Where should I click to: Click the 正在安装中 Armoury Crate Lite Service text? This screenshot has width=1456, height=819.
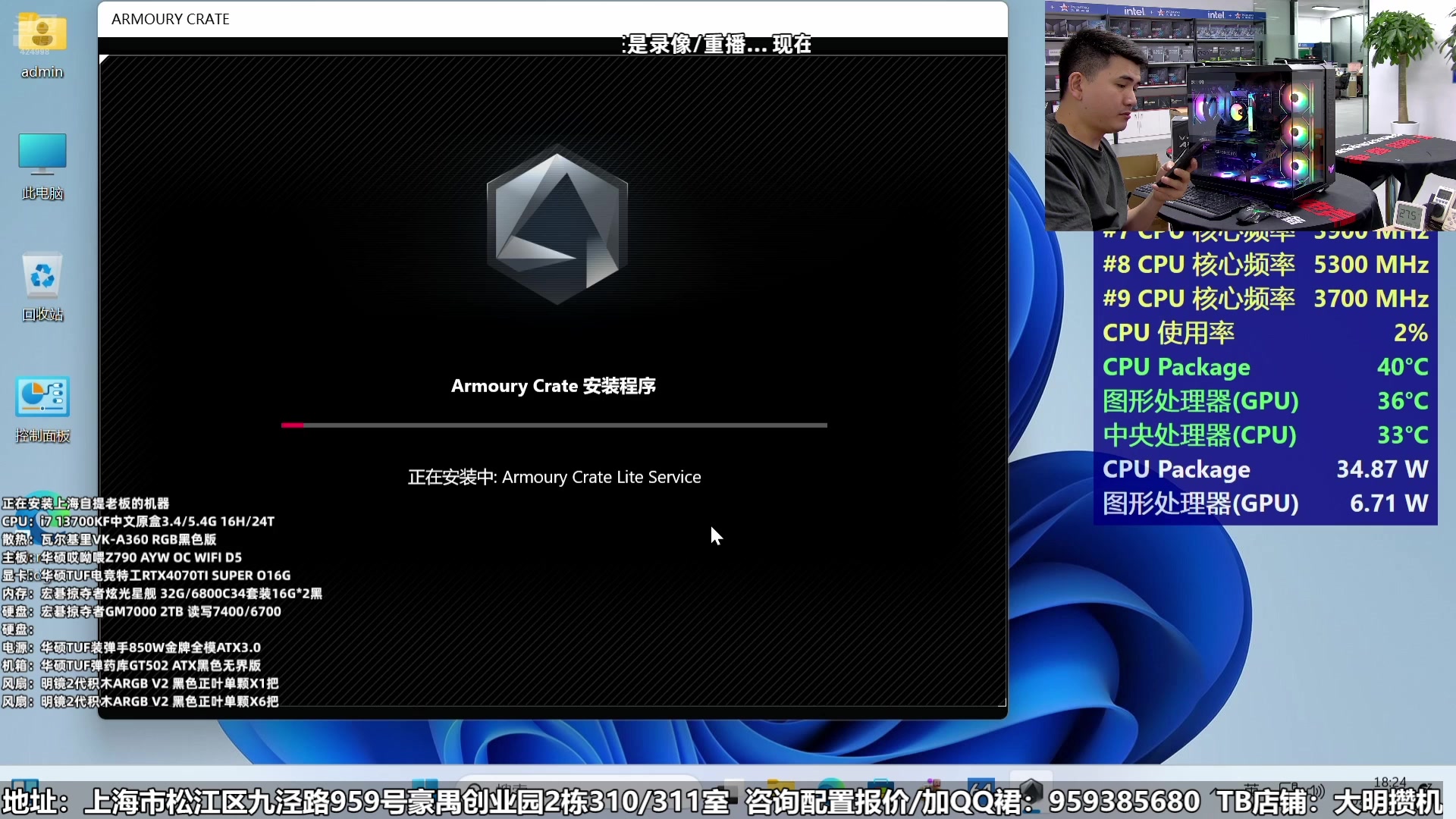[x=554, y=478]
